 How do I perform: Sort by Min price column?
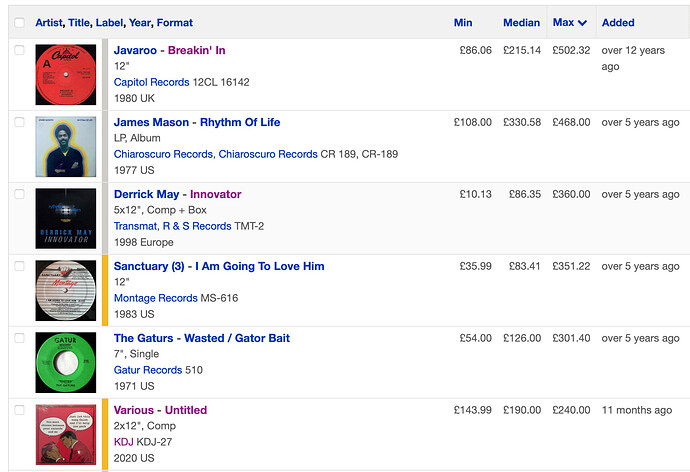tap(463, 22)
